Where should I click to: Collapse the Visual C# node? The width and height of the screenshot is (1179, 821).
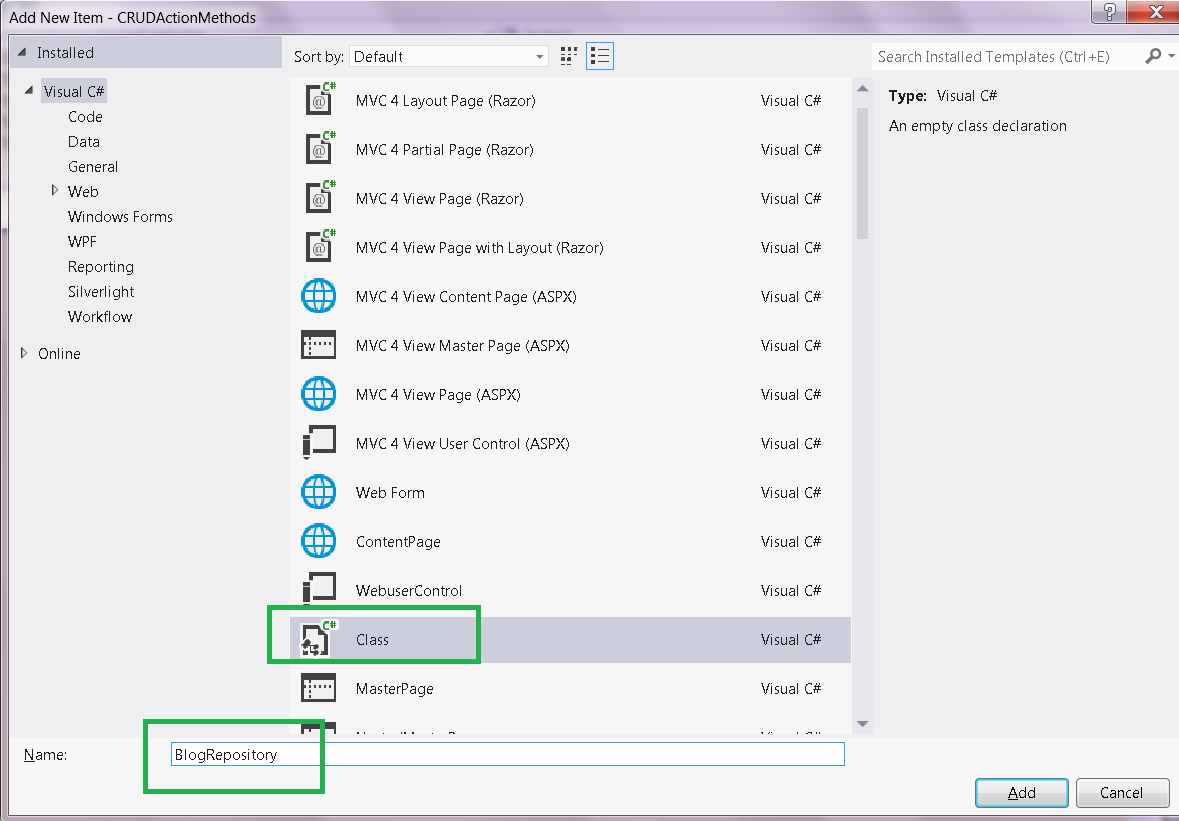[28, 90]
